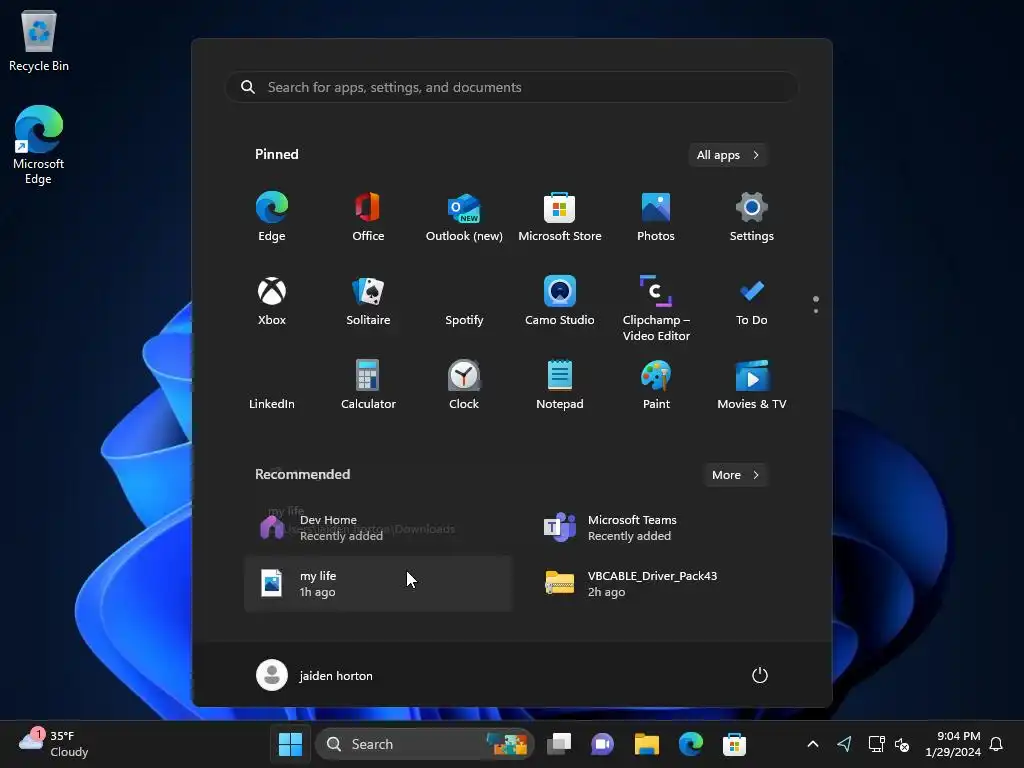Open Microsoft Teams from the recommended items
The width and height of the screenshot is (1024, 768).
click(665, 528)
